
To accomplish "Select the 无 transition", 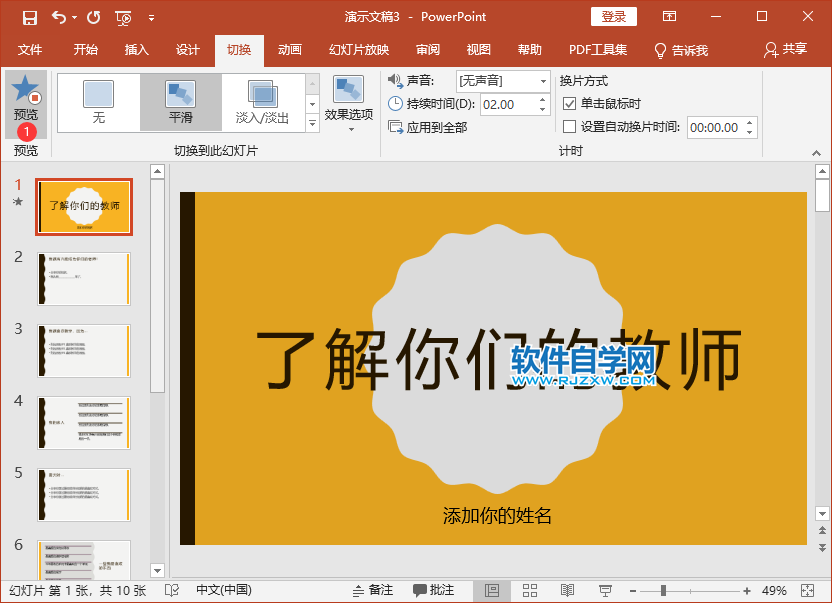I will coord(99,102).
